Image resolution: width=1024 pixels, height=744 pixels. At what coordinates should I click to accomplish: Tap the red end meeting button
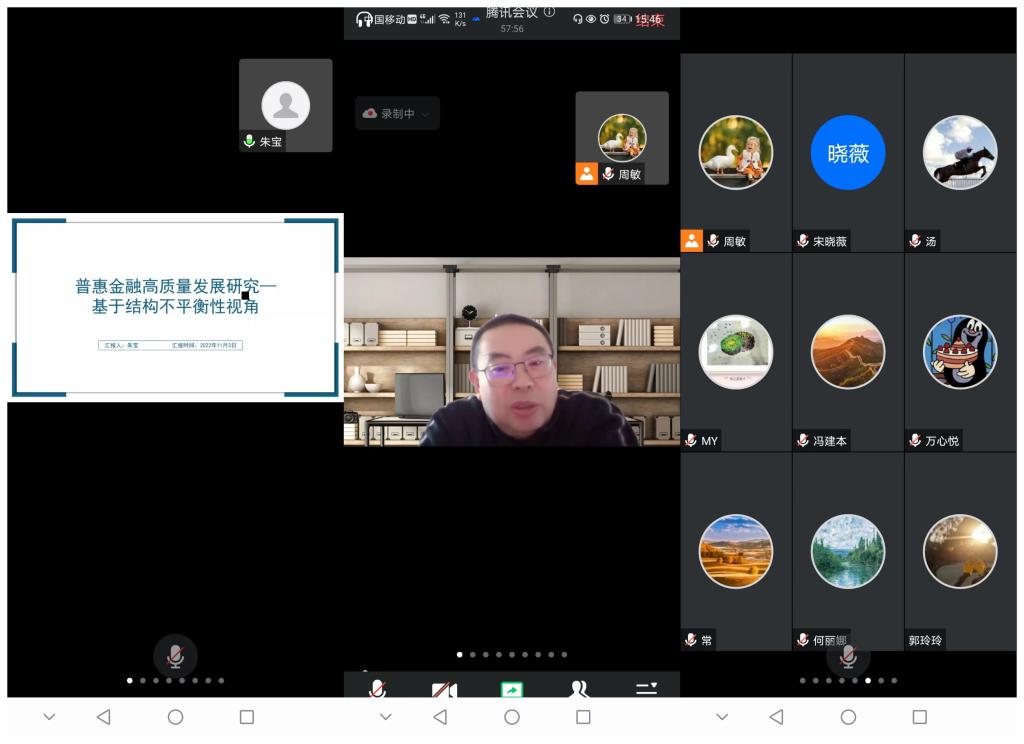650,20
